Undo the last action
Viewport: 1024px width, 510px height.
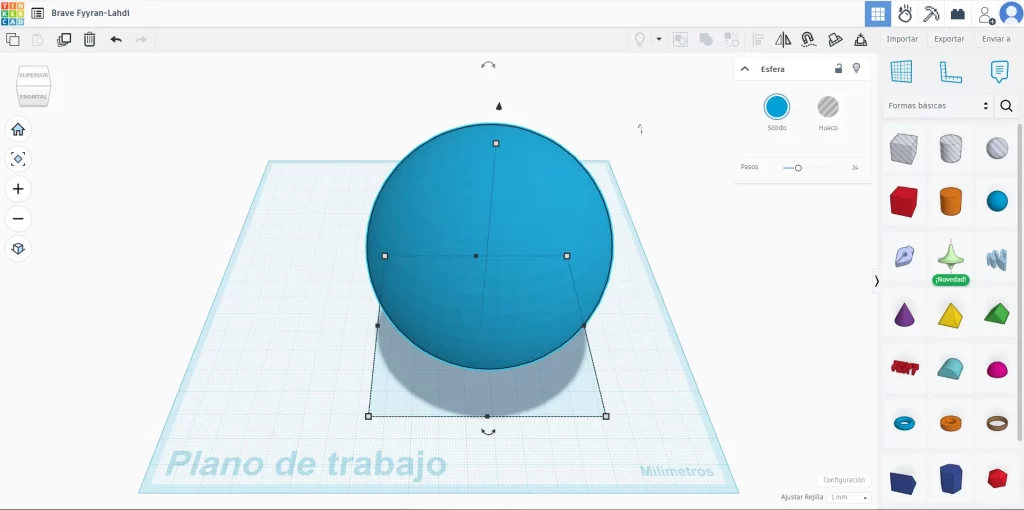click(x=116, y=40)
